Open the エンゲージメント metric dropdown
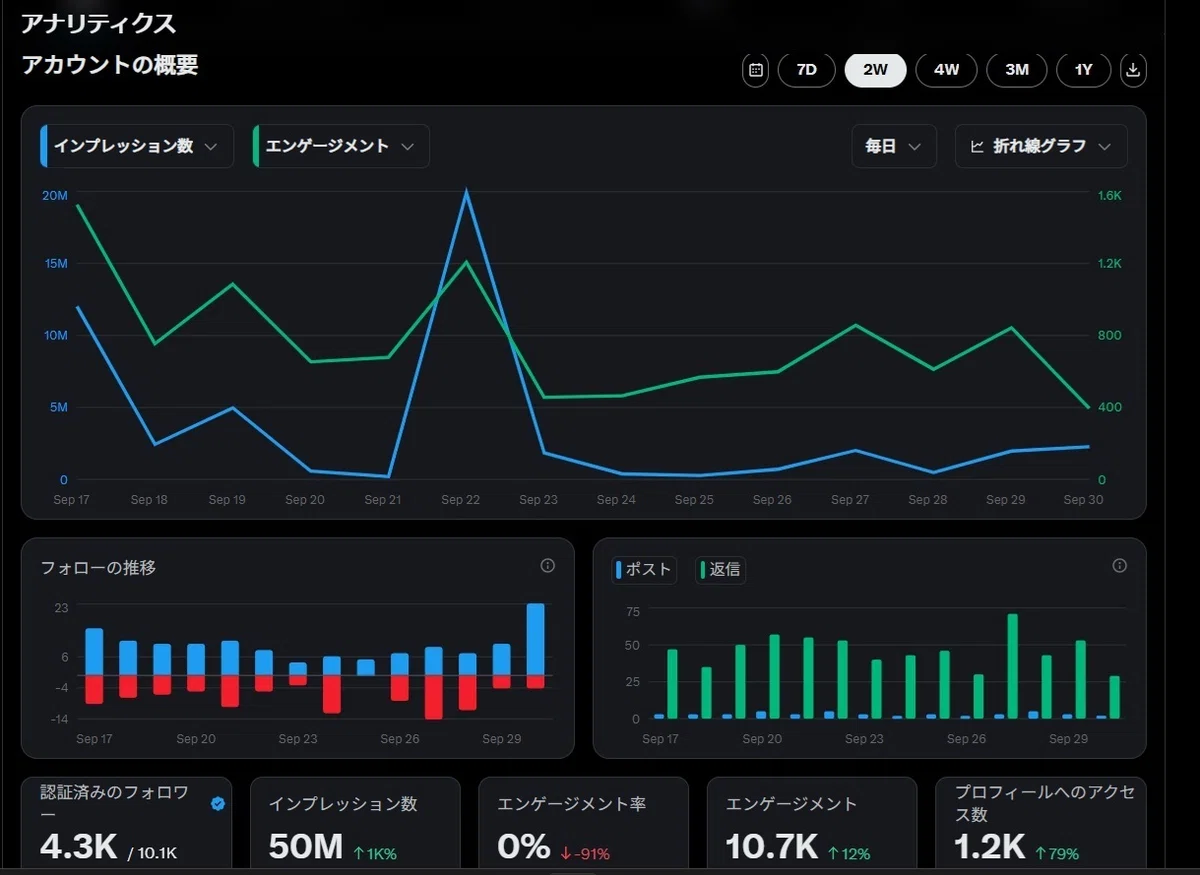This screenshot has width=1200, height=875. pos(341,146)
